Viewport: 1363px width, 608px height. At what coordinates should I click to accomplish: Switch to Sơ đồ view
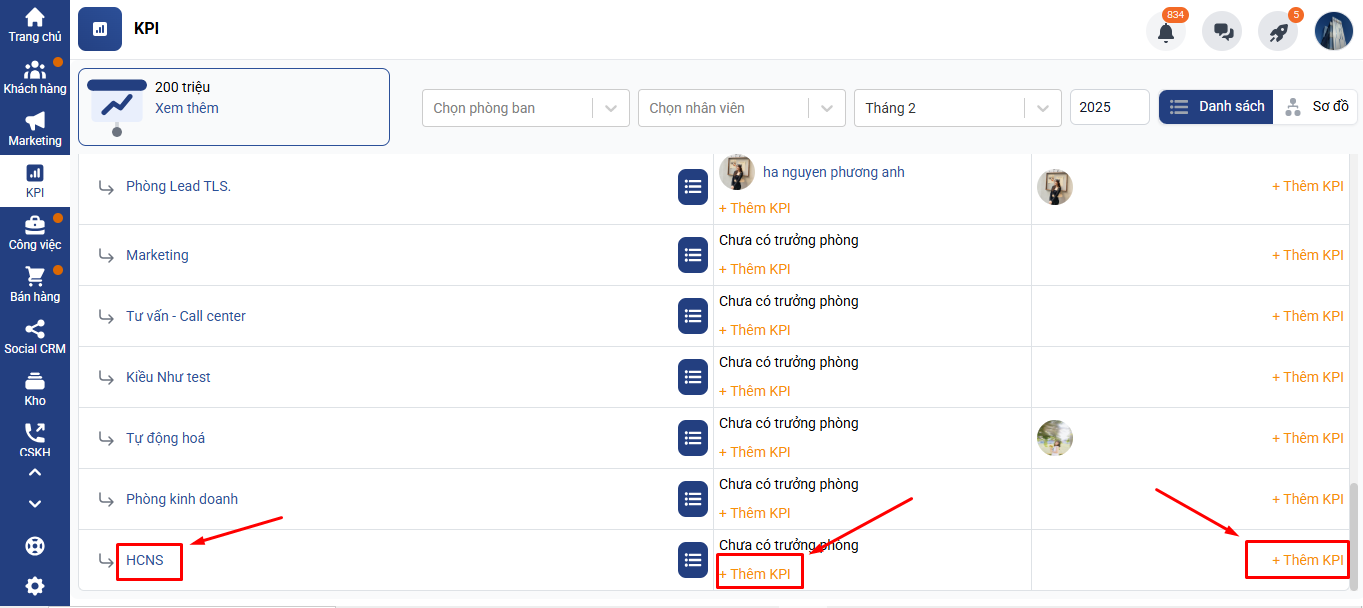coord(1316,107)
